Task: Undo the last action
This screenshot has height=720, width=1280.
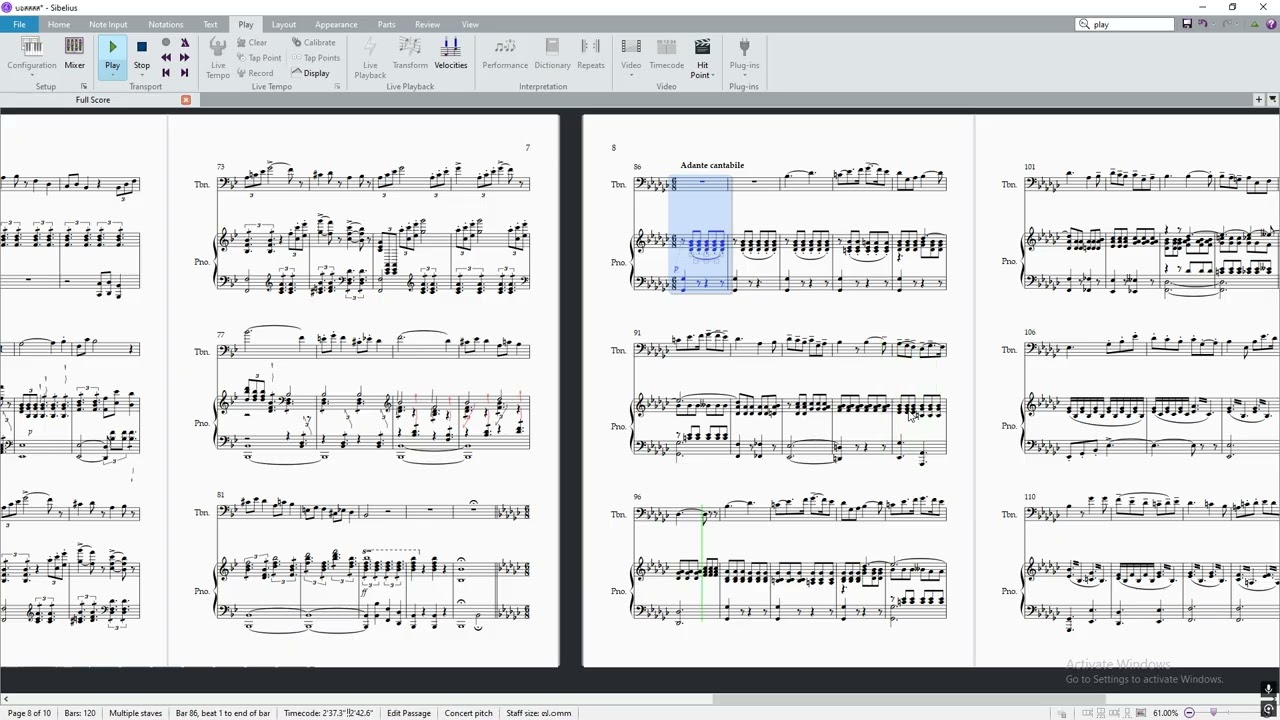Action: coord(1202,24)
